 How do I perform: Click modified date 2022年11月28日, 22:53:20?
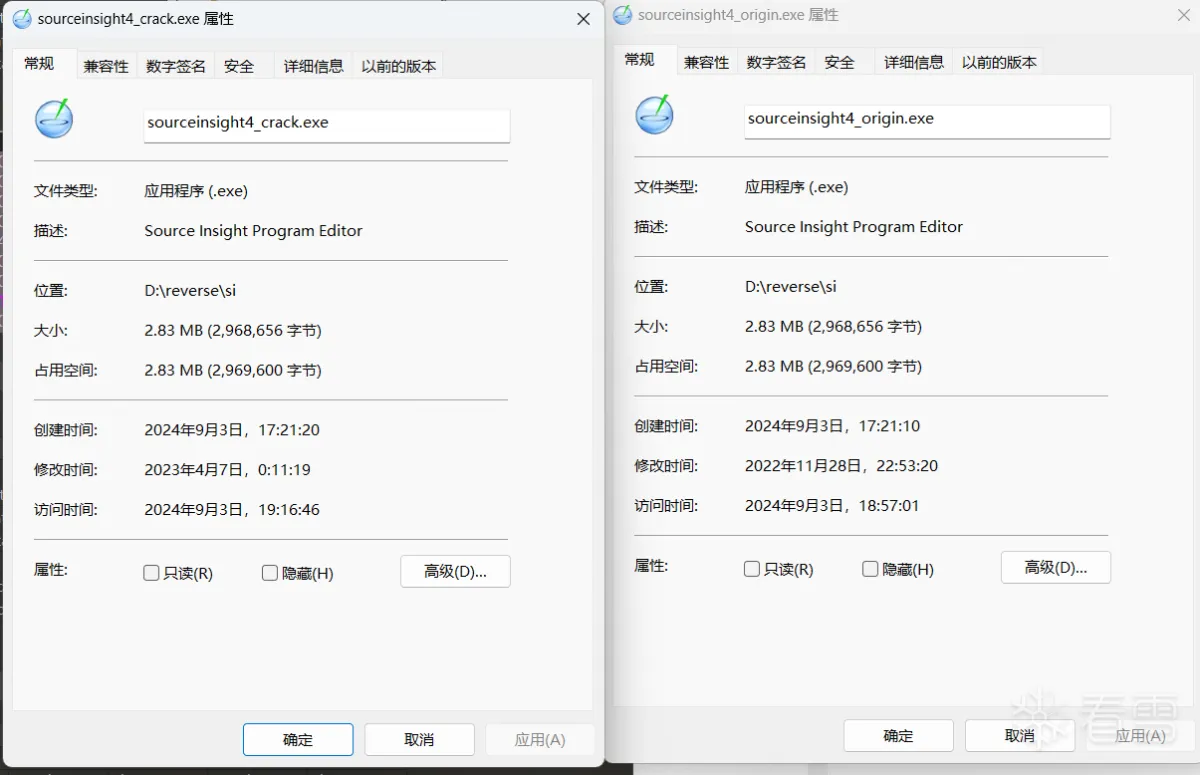pyautogui.click(x=842, y=466)
